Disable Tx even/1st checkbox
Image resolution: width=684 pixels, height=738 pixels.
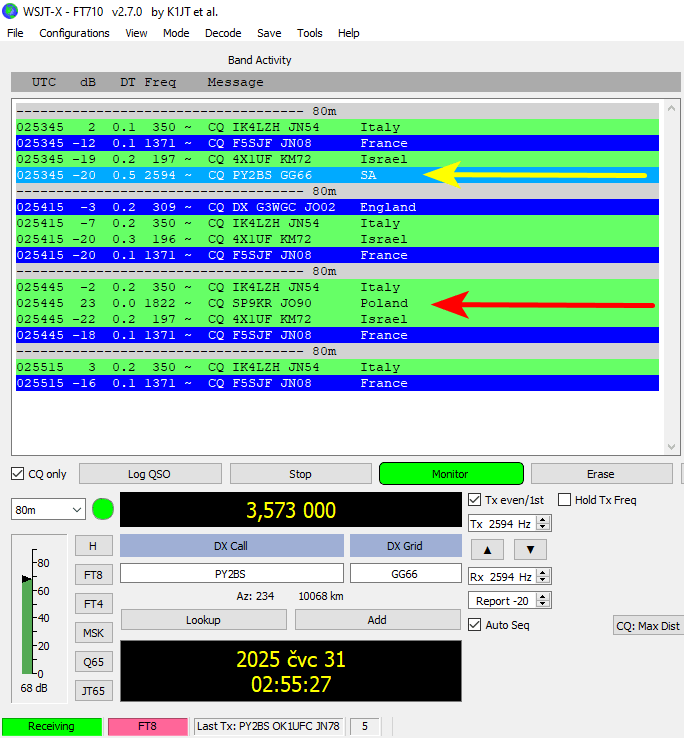(475, 500)
